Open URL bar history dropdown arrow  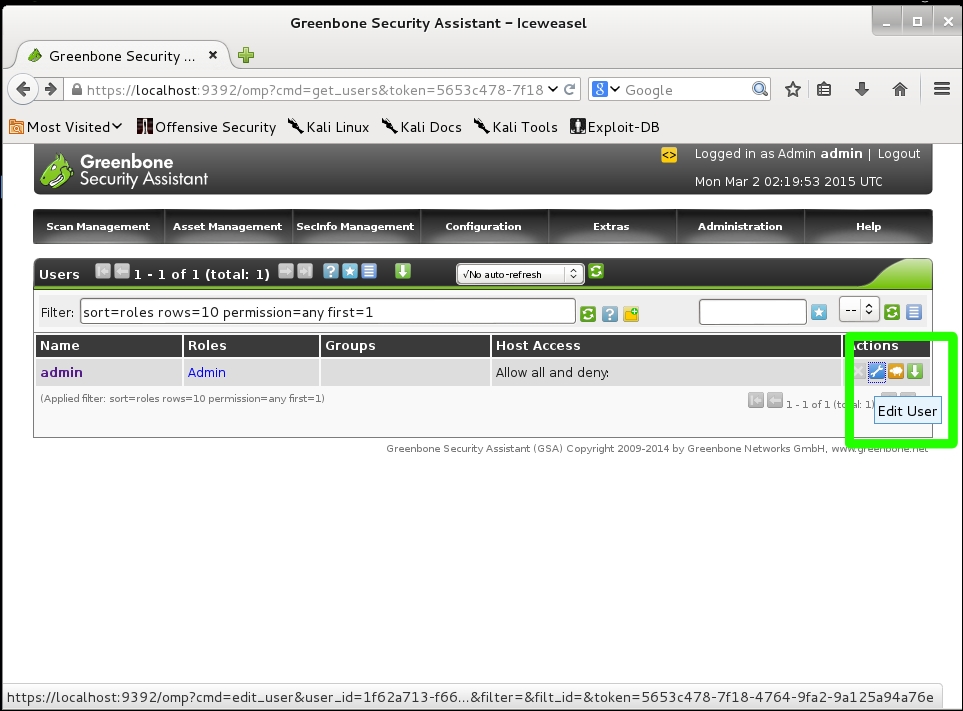[553, 89]
